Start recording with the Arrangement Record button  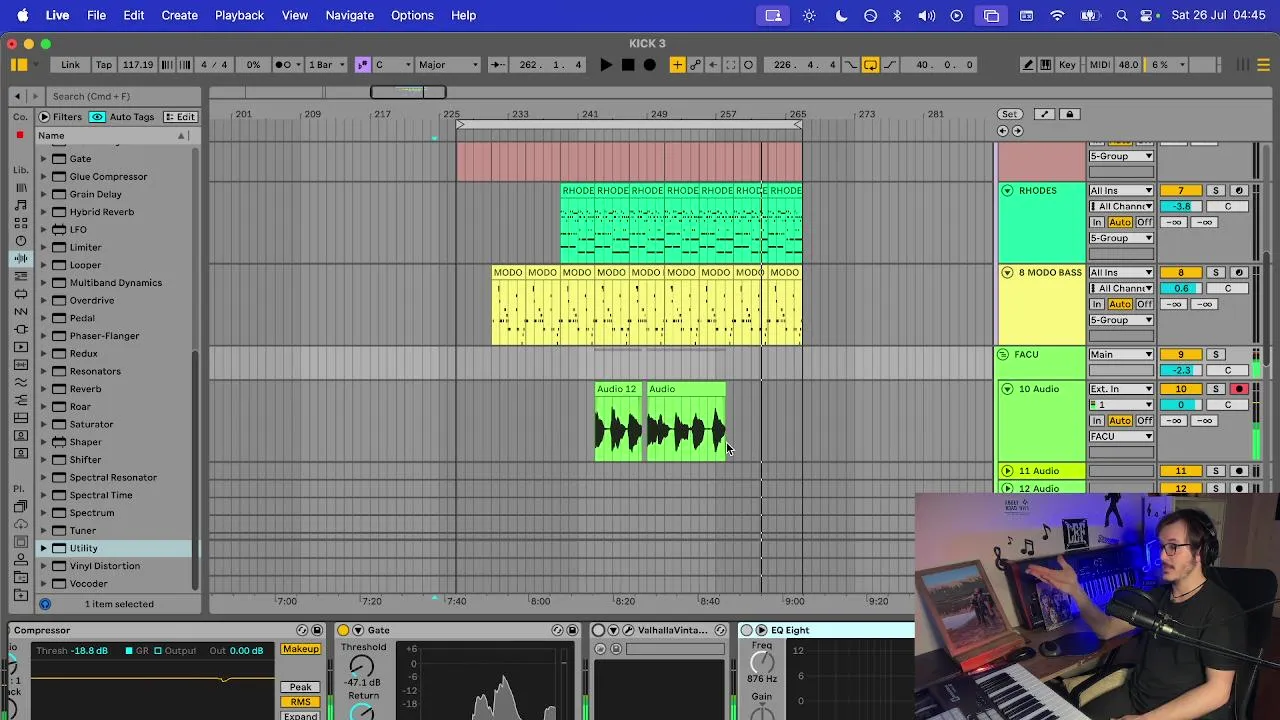[x=650, y=65]
